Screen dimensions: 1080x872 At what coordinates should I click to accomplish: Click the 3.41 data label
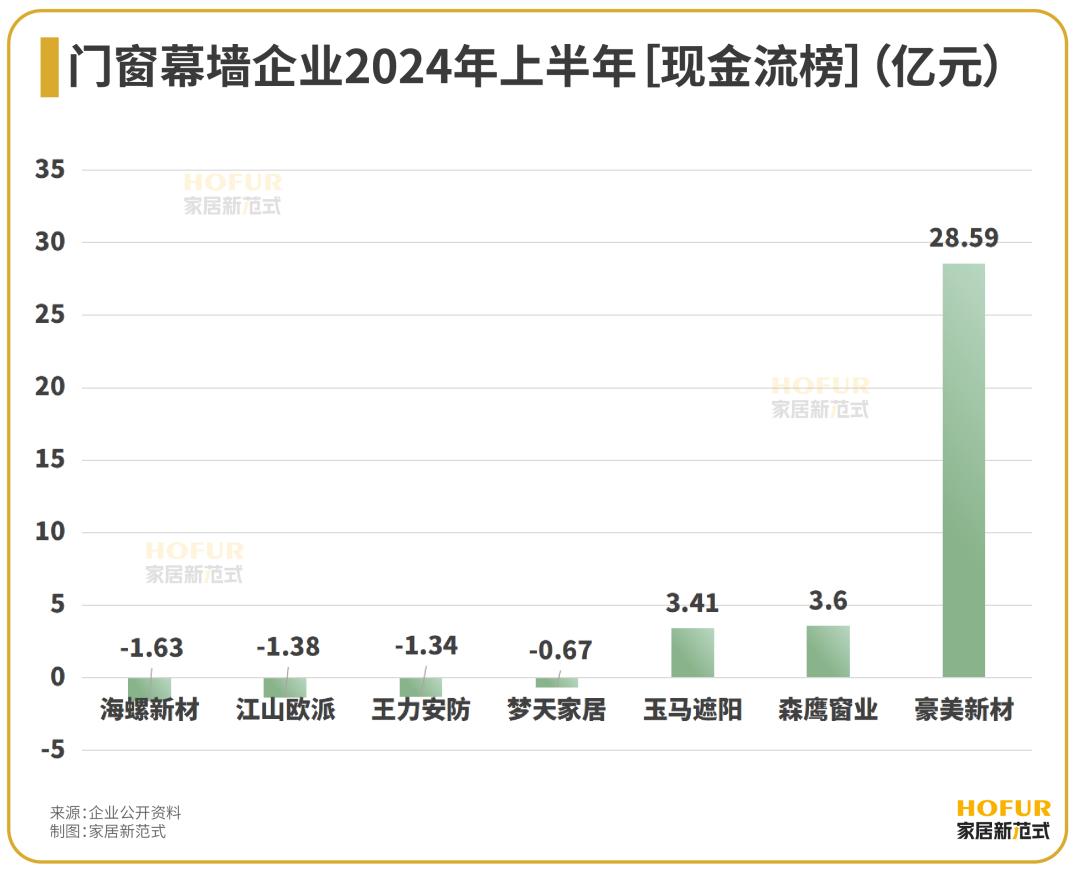coord(692,603)
